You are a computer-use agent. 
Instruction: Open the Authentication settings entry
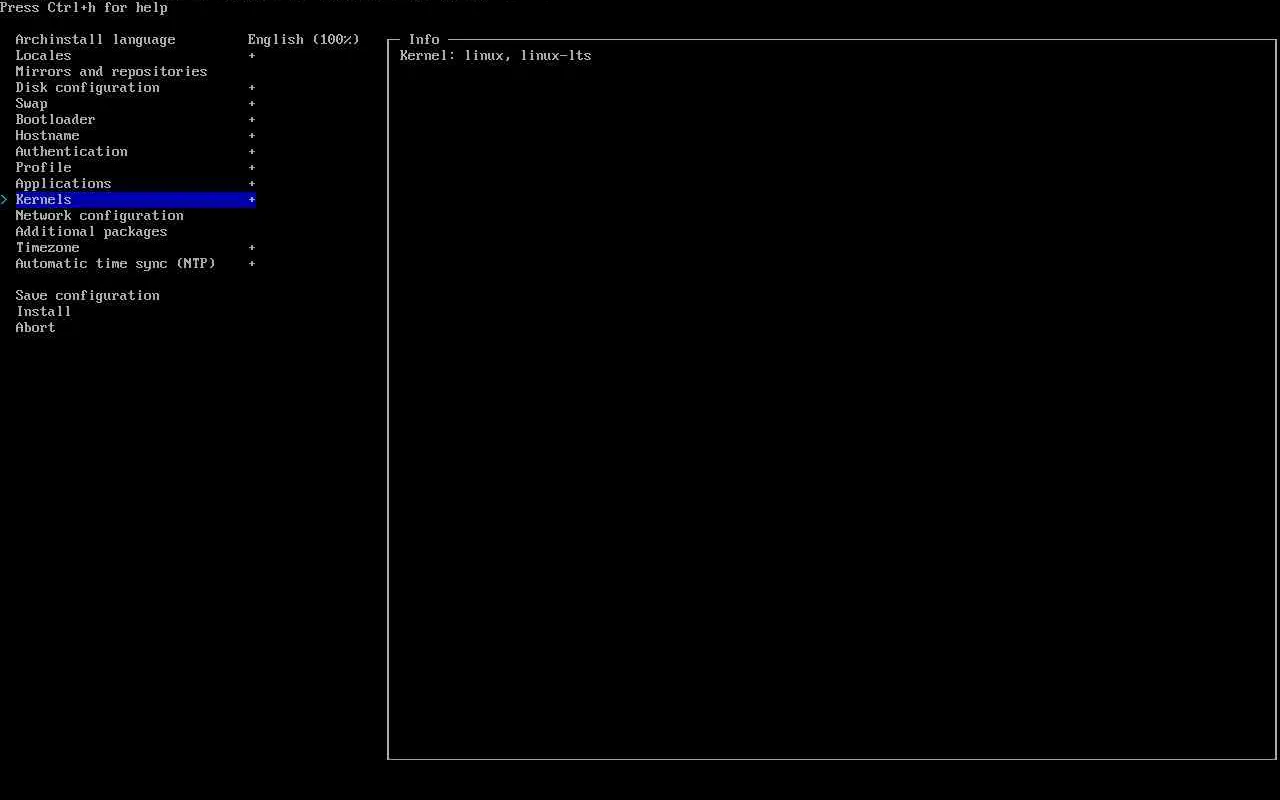[71, 151]
